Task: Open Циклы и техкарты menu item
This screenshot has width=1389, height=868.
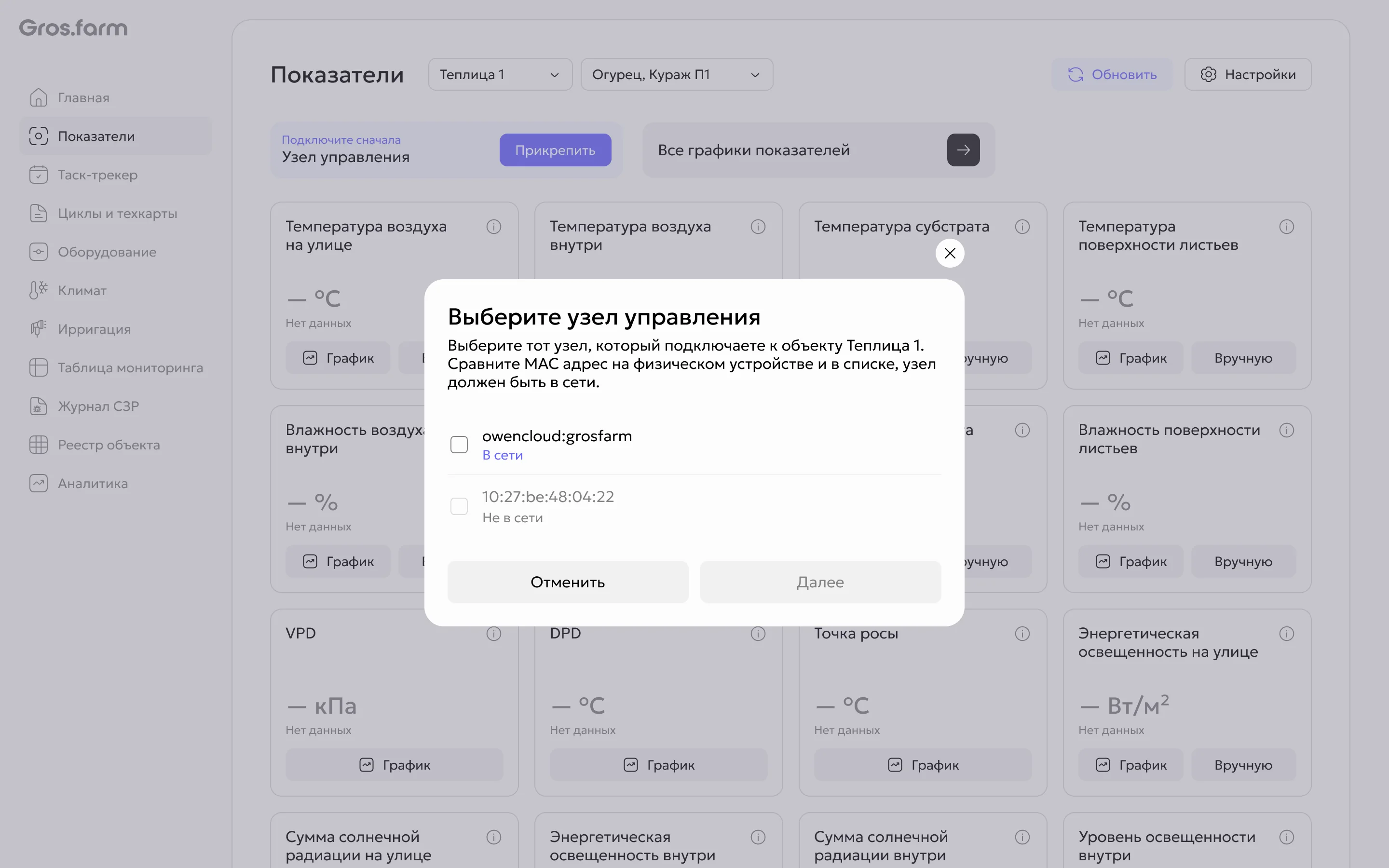Action: [115, 213]
